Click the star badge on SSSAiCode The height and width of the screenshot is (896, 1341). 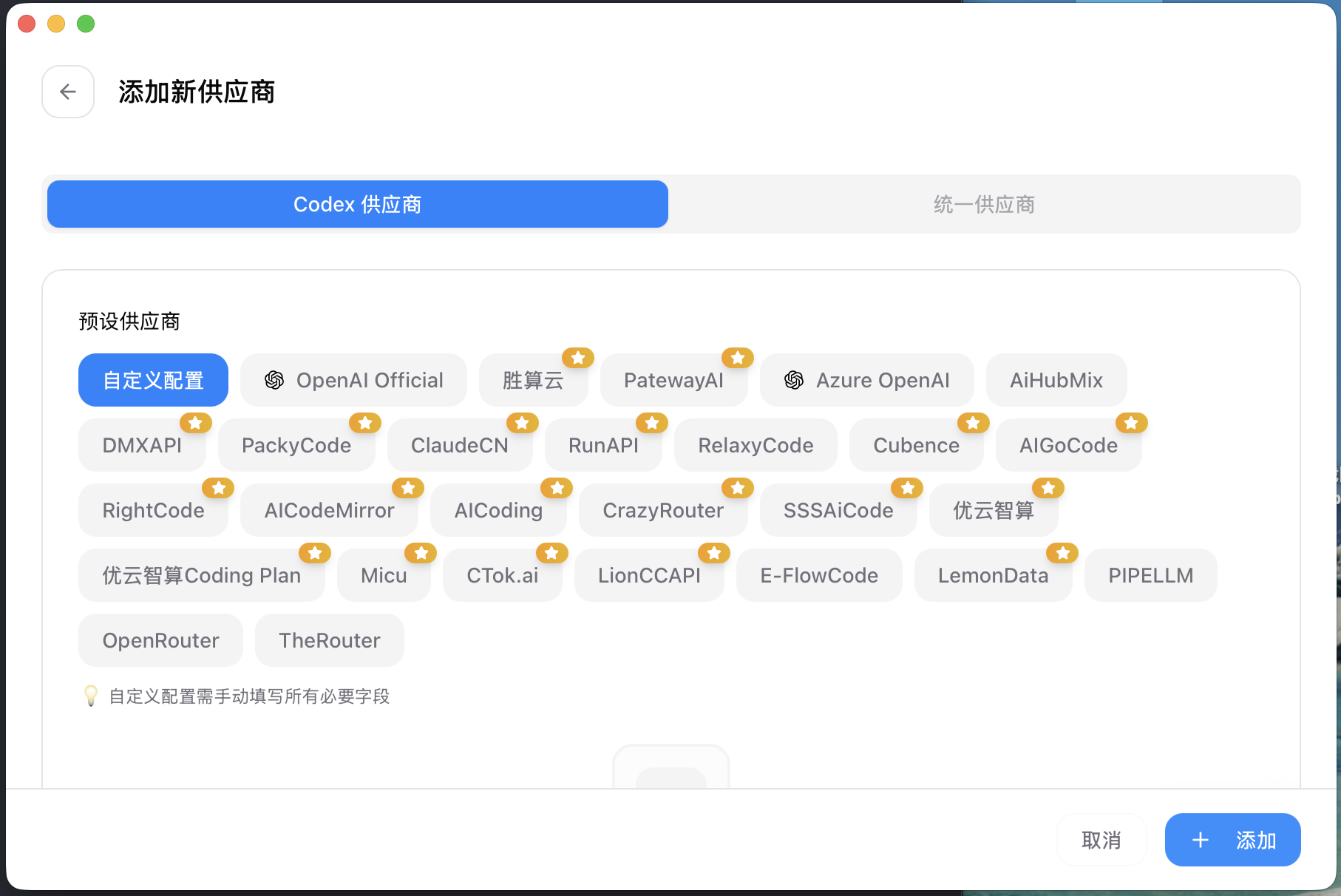(907, 488)
